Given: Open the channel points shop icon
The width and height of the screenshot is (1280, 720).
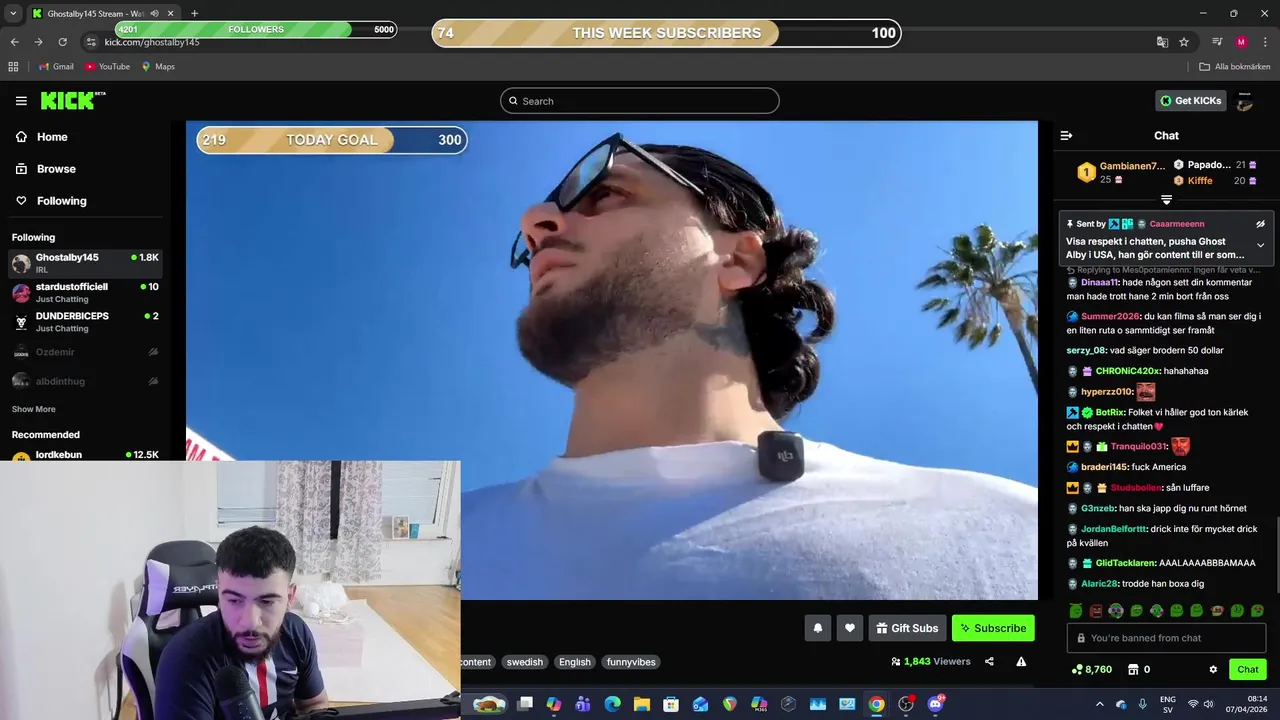Looking at the screenshot, I should [1133, 669].
